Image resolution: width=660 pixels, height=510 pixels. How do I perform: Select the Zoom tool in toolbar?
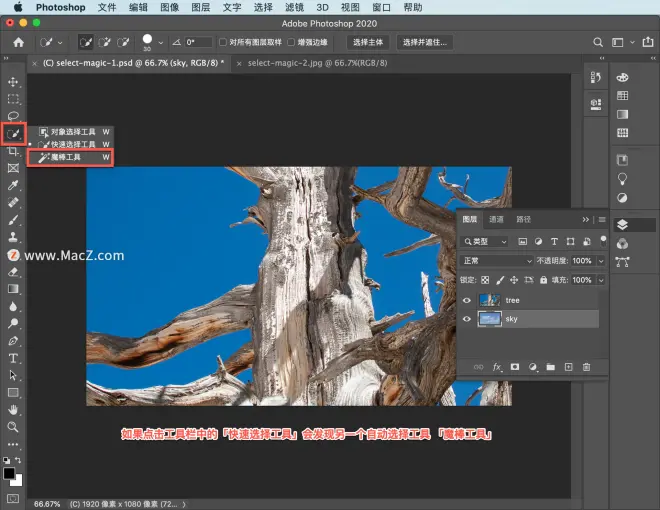pyautogui.click(x=13, y=427)
